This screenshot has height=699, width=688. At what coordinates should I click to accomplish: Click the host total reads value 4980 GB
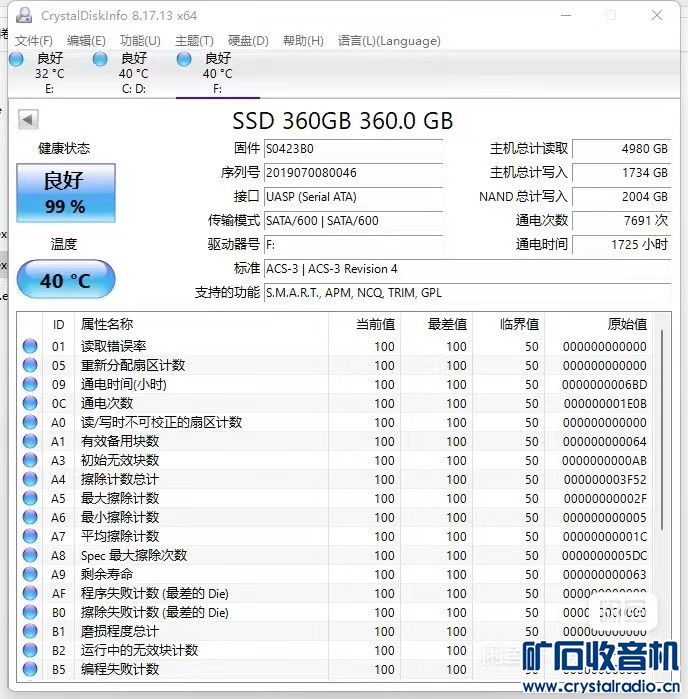tap(622, 148)
